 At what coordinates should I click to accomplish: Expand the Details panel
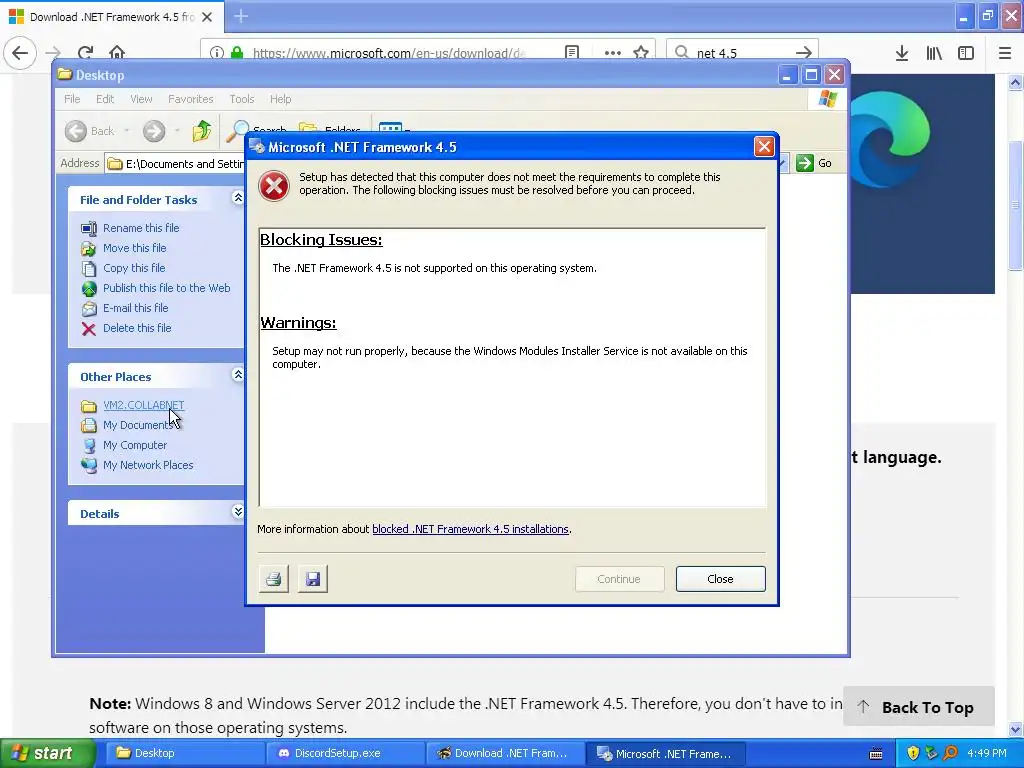pyautogui.click(x=238, y=512)
